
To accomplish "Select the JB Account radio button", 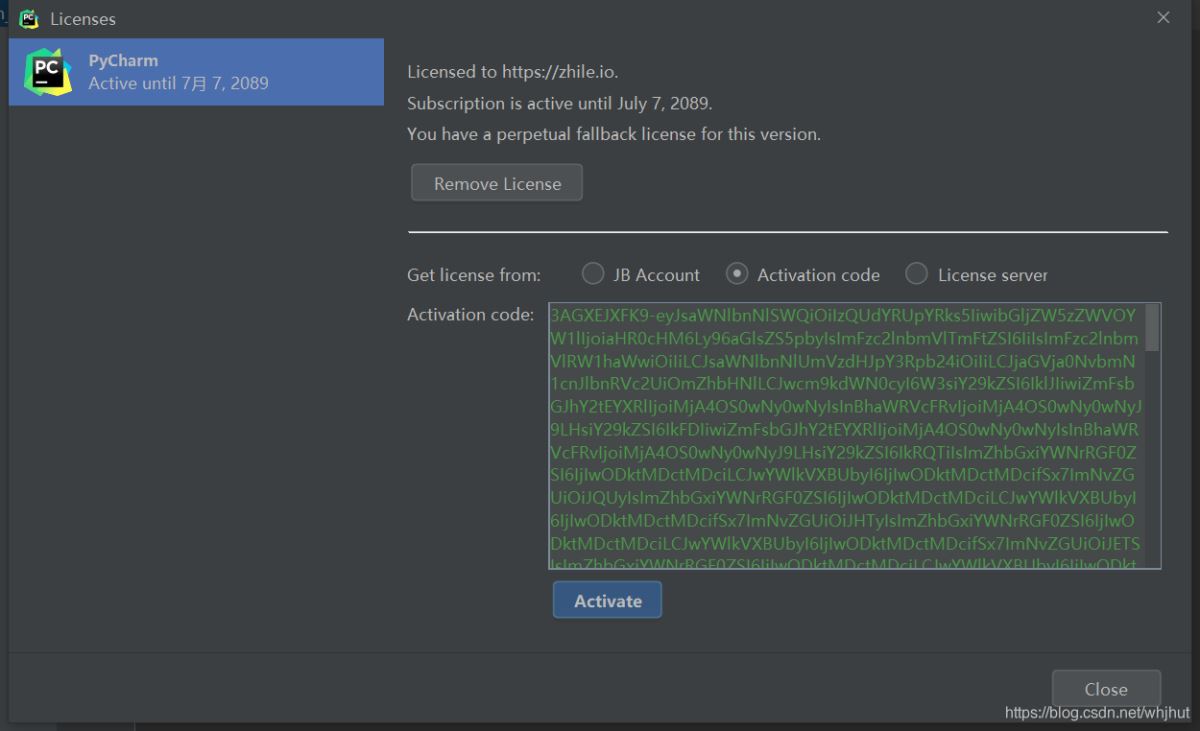I will pos(593,274).
